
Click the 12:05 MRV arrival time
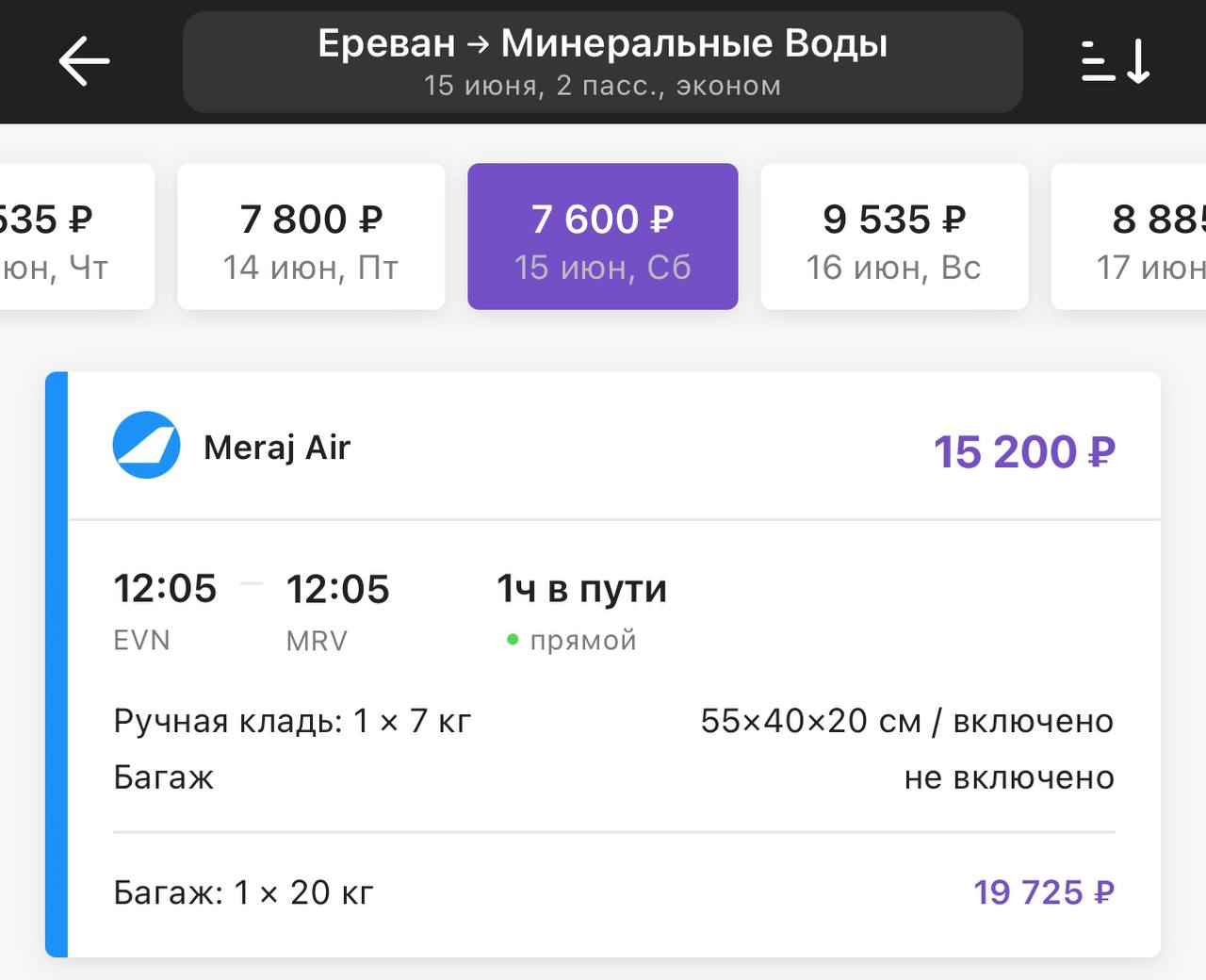[337, 611]
